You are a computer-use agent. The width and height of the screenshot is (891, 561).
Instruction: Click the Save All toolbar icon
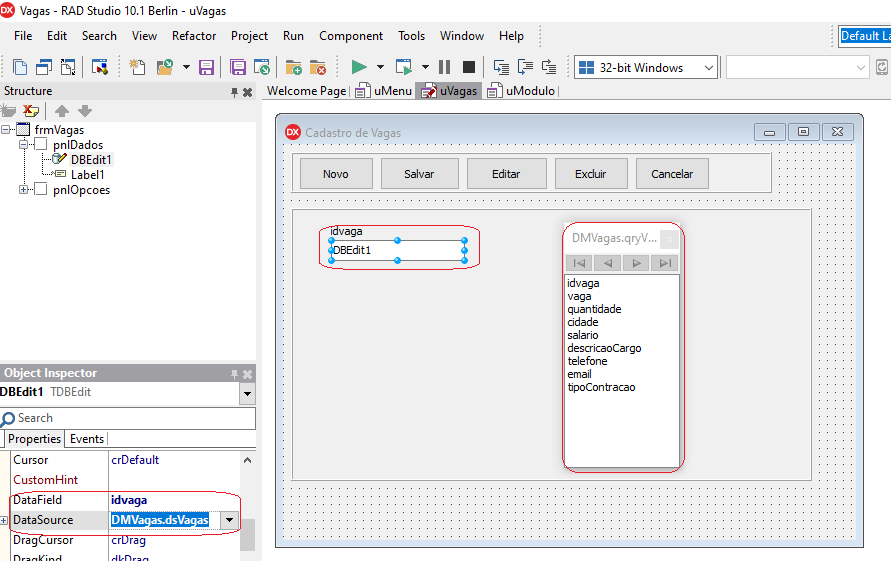coord(238,68)
